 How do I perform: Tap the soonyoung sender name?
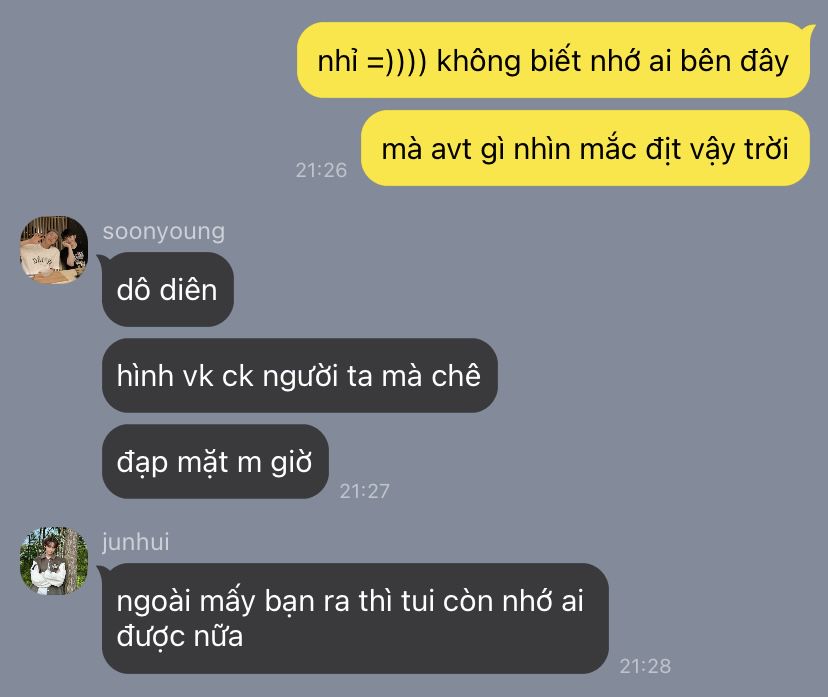tap(164, 232)
